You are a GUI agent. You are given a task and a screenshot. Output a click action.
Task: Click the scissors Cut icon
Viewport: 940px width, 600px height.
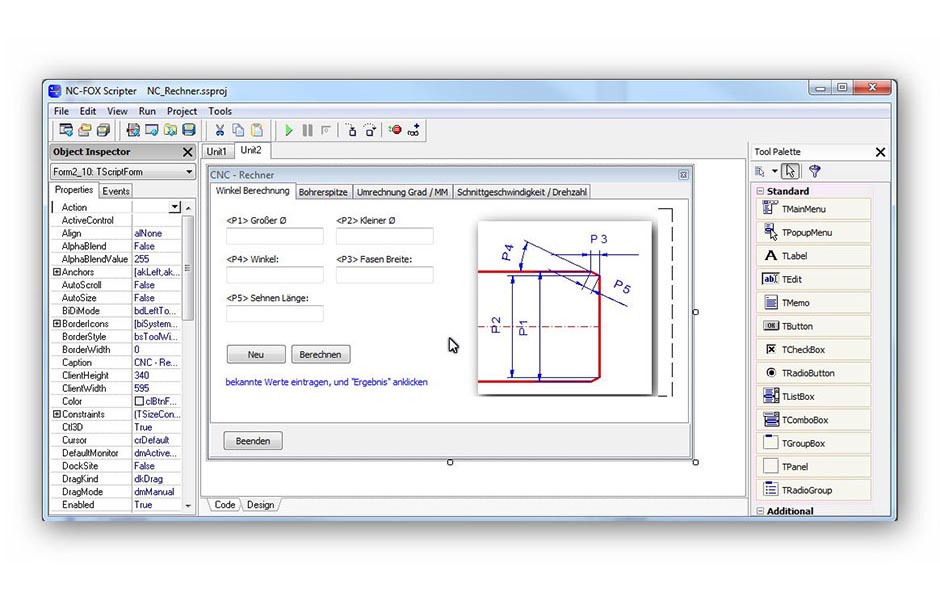pos(220,130)
